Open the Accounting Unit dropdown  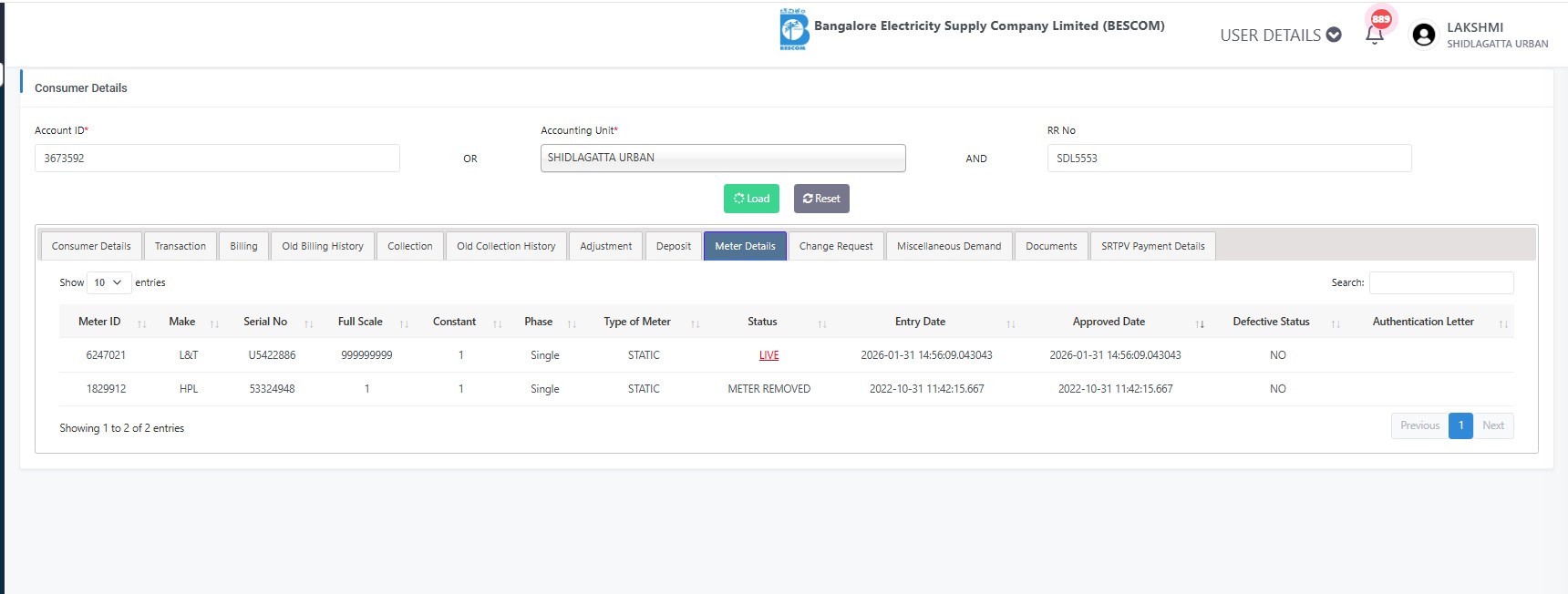tap(722, 158)
